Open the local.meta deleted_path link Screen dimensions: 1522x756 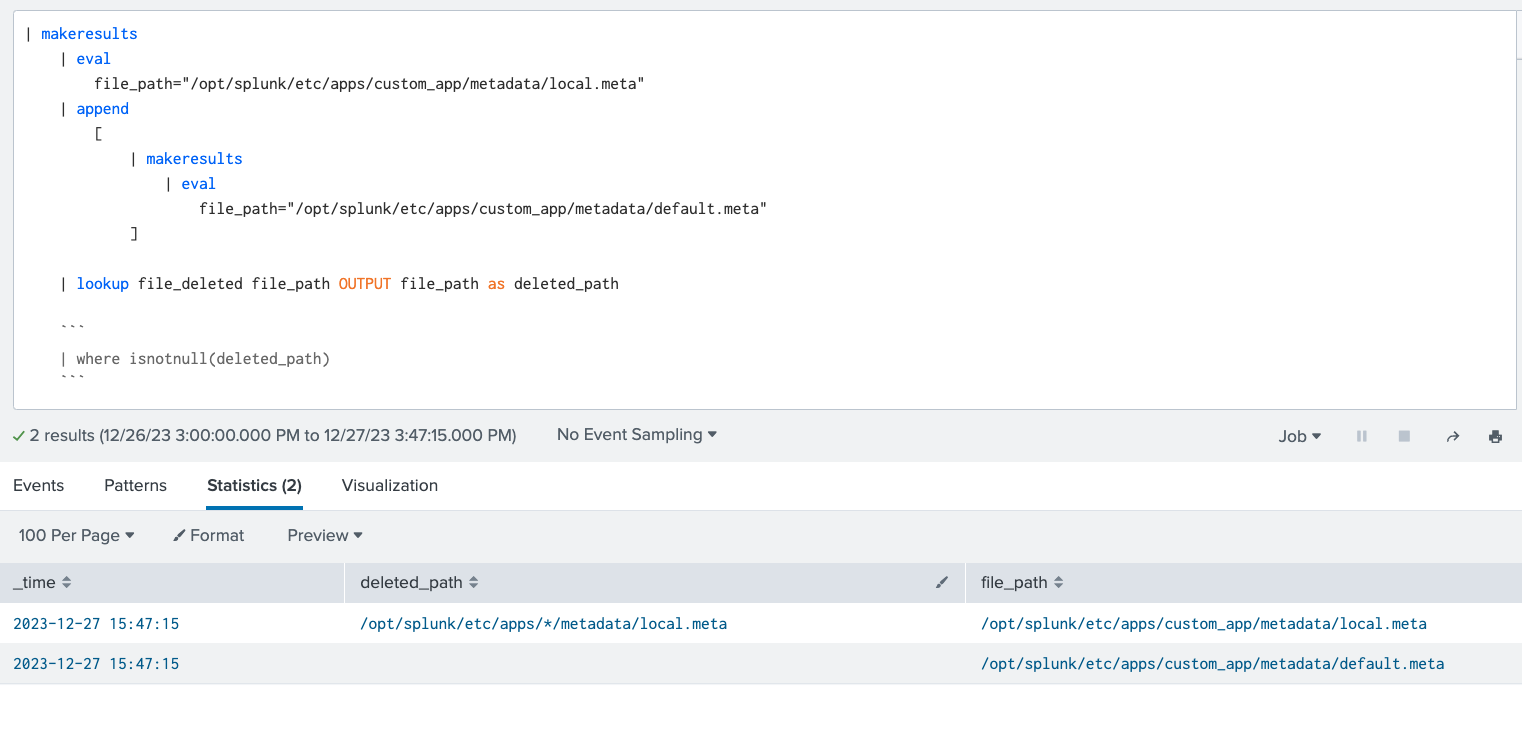click(544, 623)
